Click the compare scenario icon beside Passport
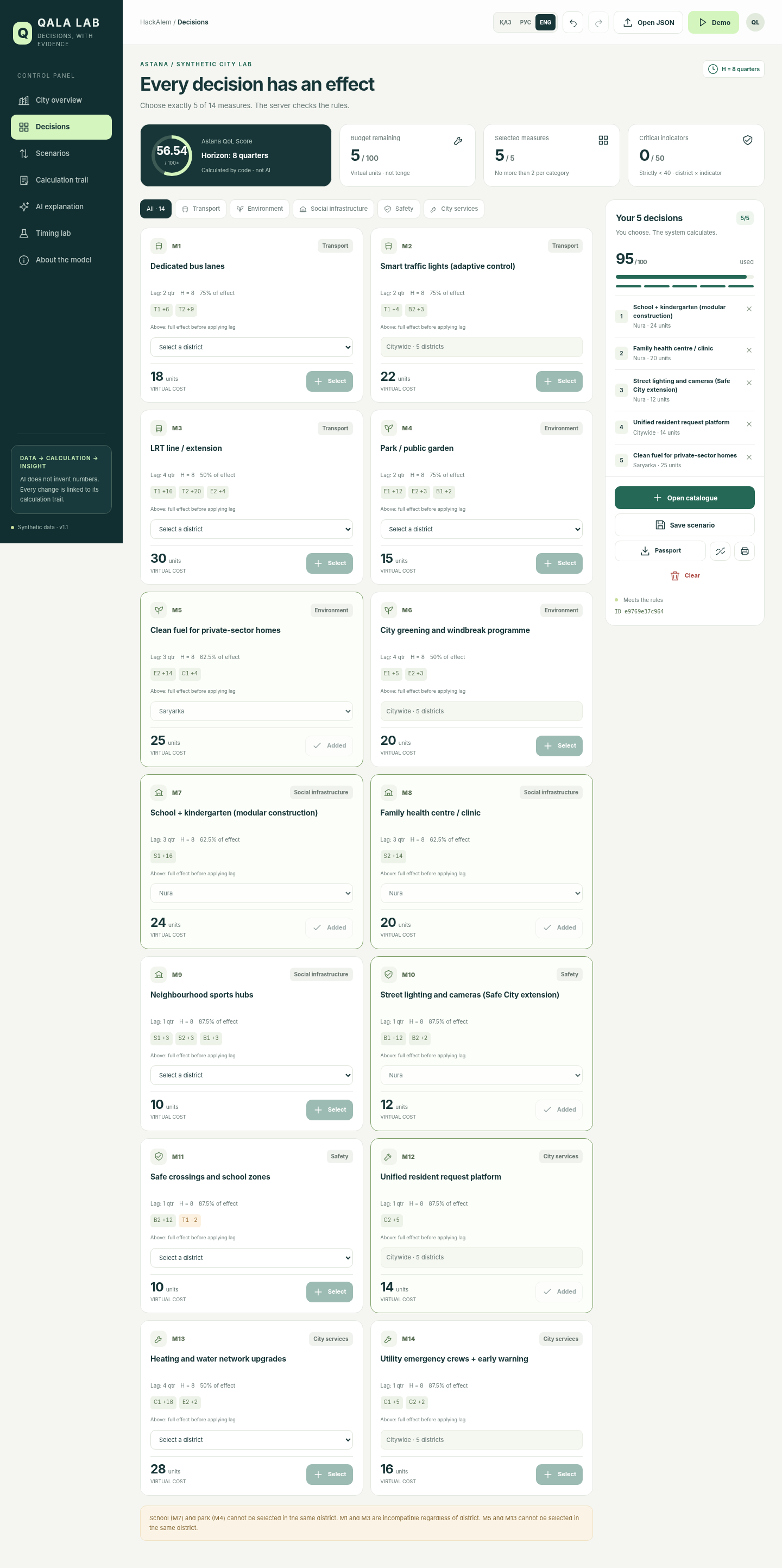 tap(720, 551)
